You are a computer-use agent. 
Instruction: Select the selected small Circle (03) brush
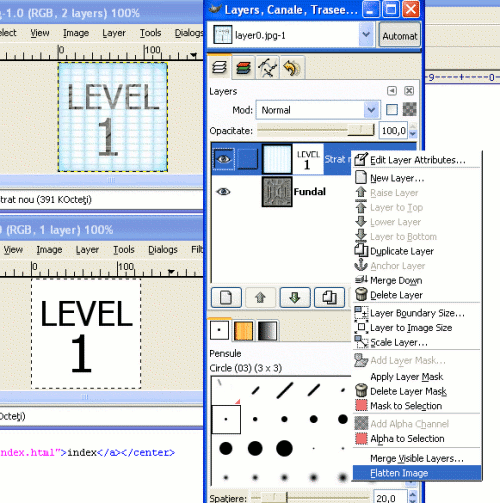pos(226,419)
